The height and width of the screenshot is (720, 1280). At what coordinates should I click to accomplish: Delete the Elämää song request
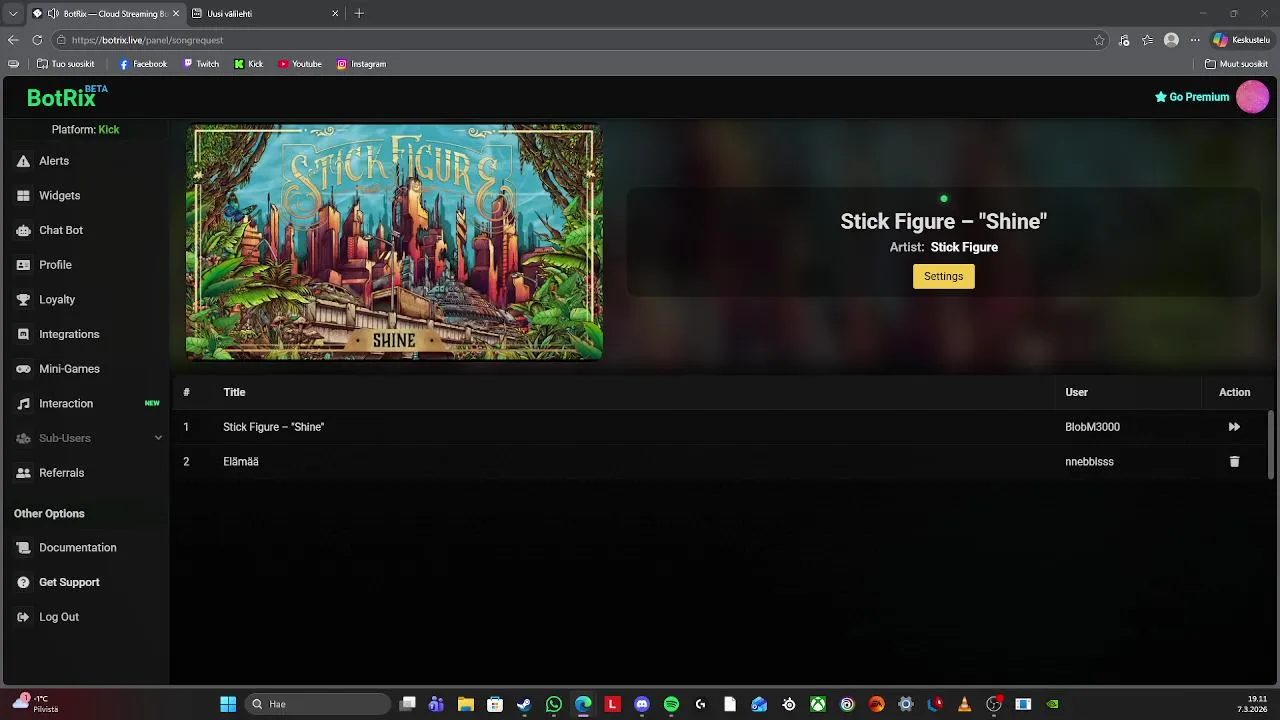pos(1234,462)
